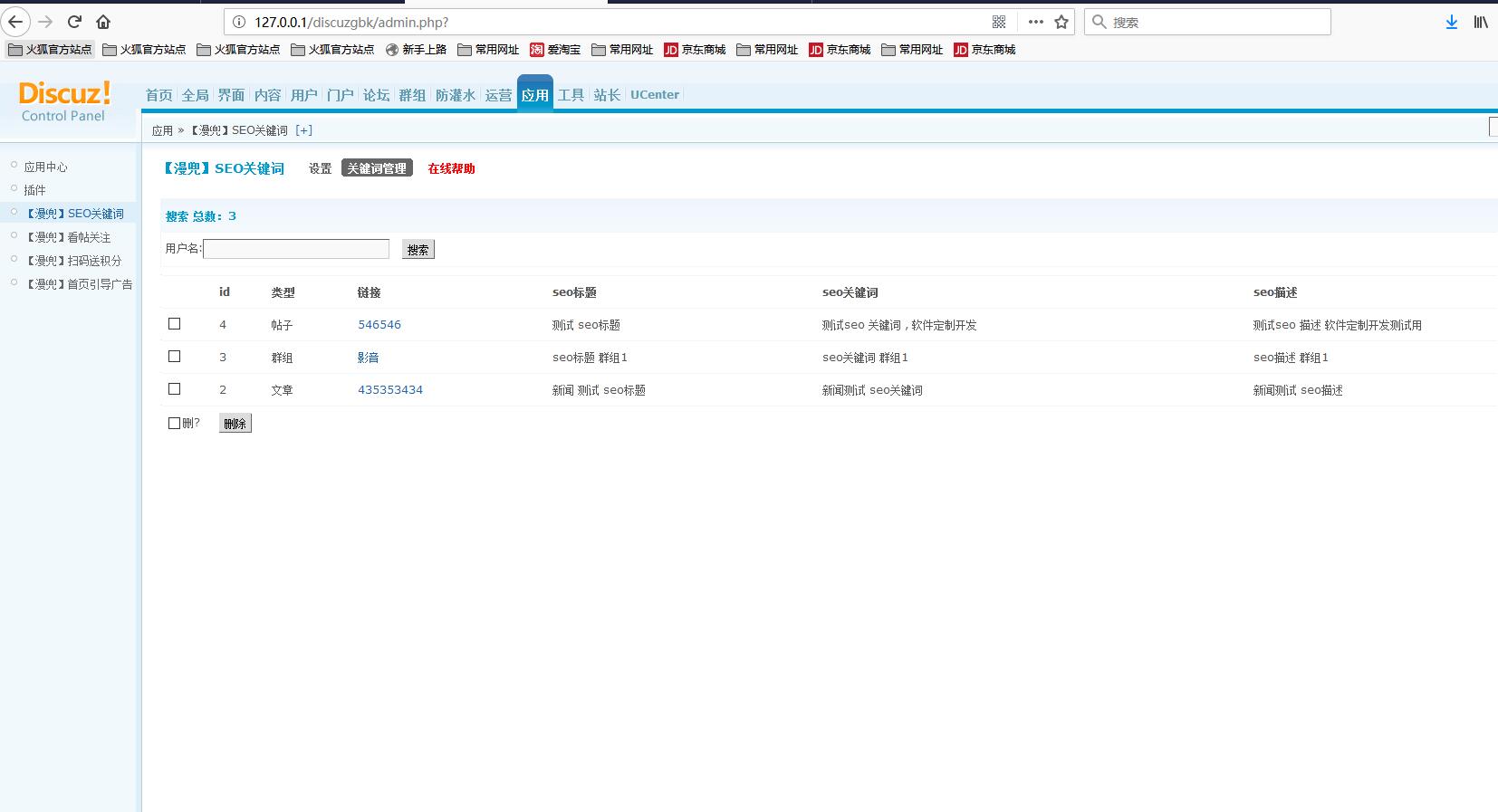Image resolution: width=1498 pixels, height=812 pixels.
Task: Select the 关键词管理 tab
Action: pyautogui.click(x=377, y=168)
